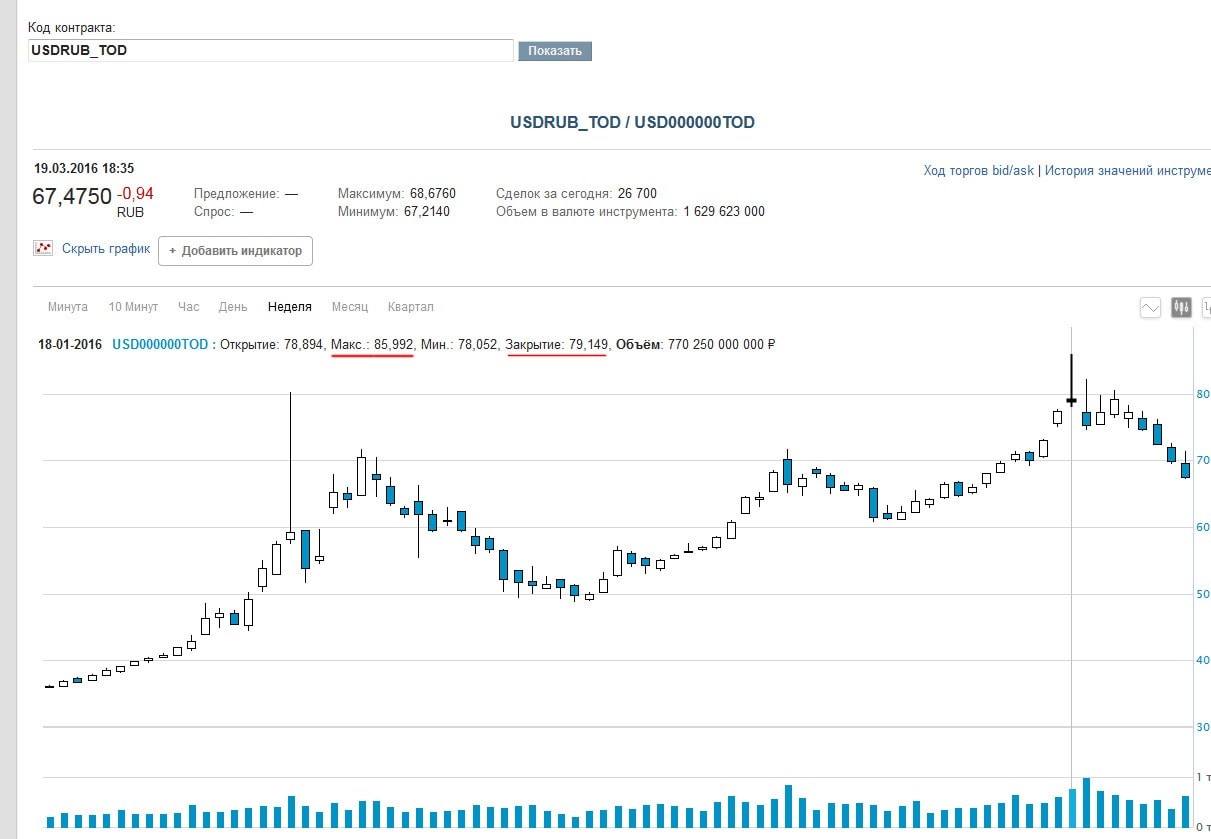The width and height of the screenshot is (1211, 839).
Task: Click the tallest volume bar at the chart bottom
Action: pyautogui.click(x=1086, y=802)
